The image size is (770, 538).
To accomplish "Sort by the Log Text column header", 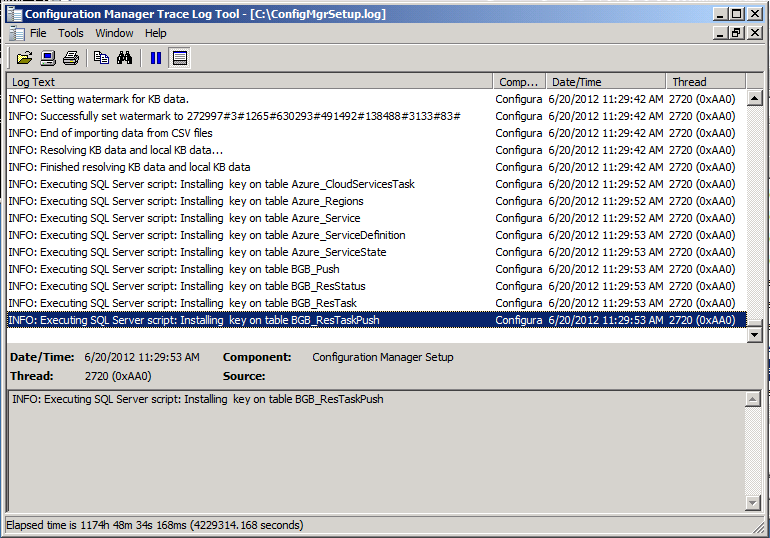I will pos(249,82).
